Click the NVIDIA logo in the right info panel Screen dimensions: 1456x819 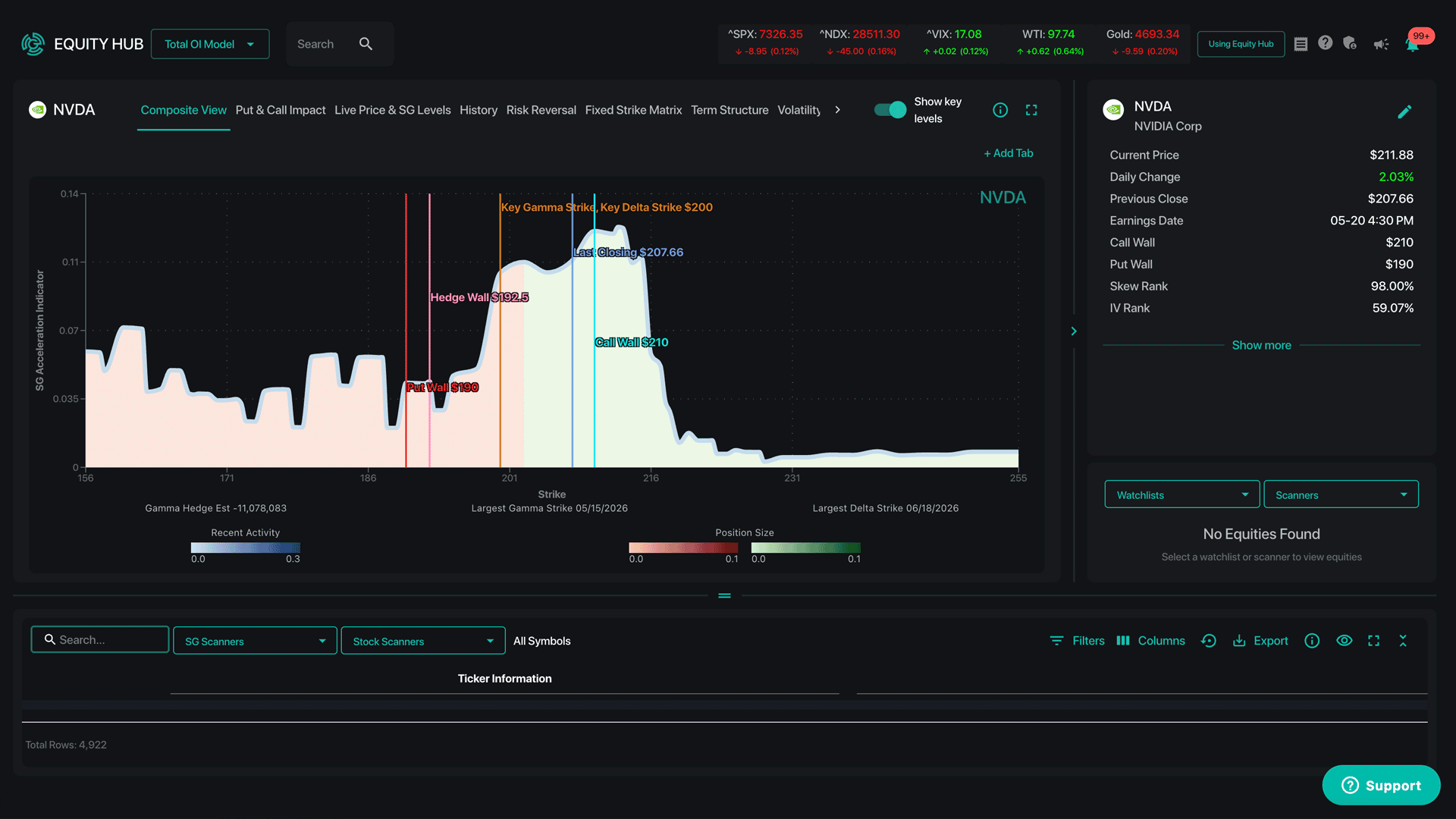(x=1113, y=110)
